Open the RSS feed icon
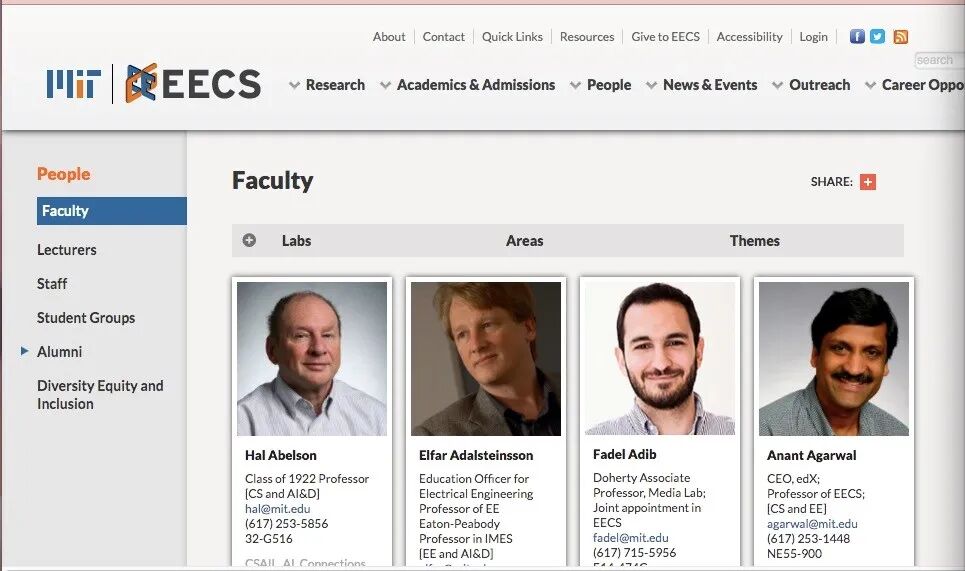965x571 pixels. tap(900, 36)
